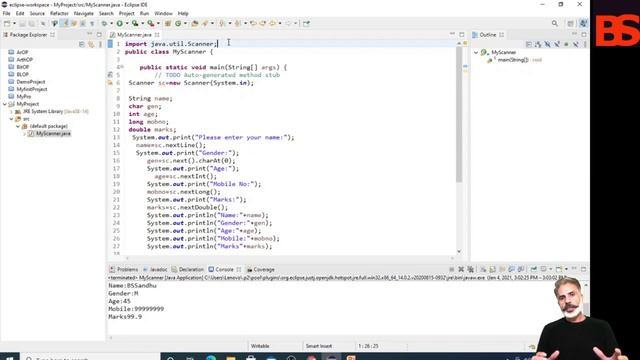640x360 pixels.
Task: Click editor scroll down arrow
Action: tap(459, 251)
